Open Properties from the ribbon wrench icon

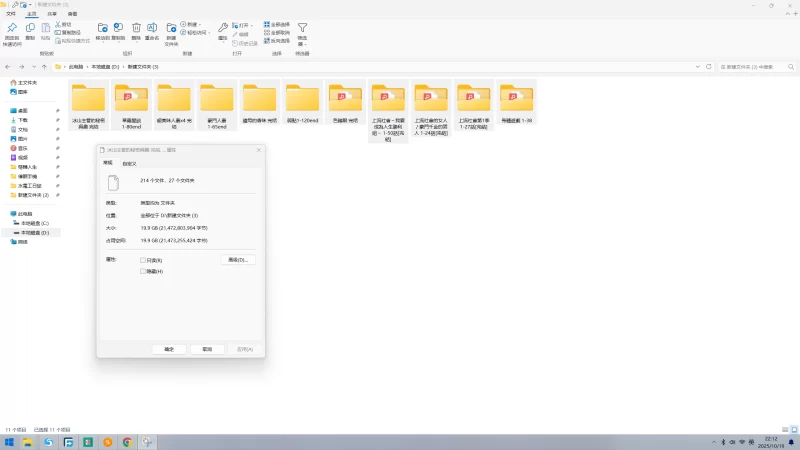pos(223,28)
